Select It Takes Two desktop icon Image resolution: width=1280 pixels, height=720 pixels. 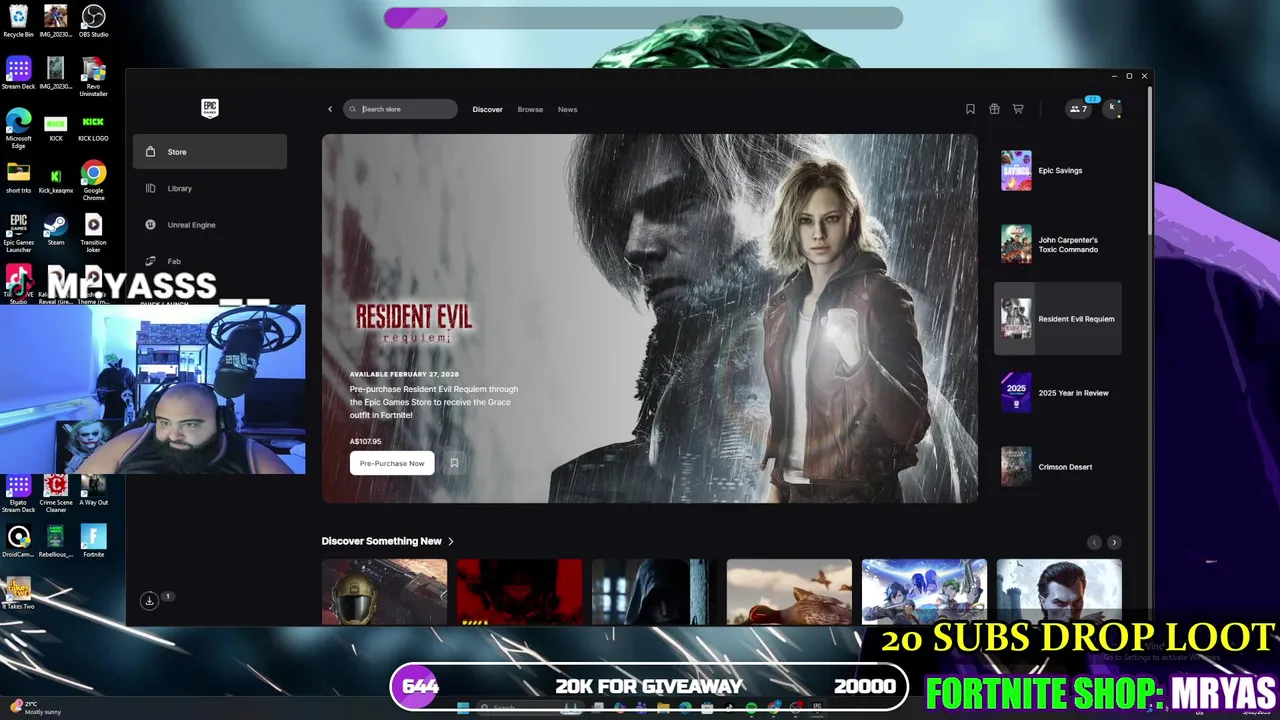[18, 593]
